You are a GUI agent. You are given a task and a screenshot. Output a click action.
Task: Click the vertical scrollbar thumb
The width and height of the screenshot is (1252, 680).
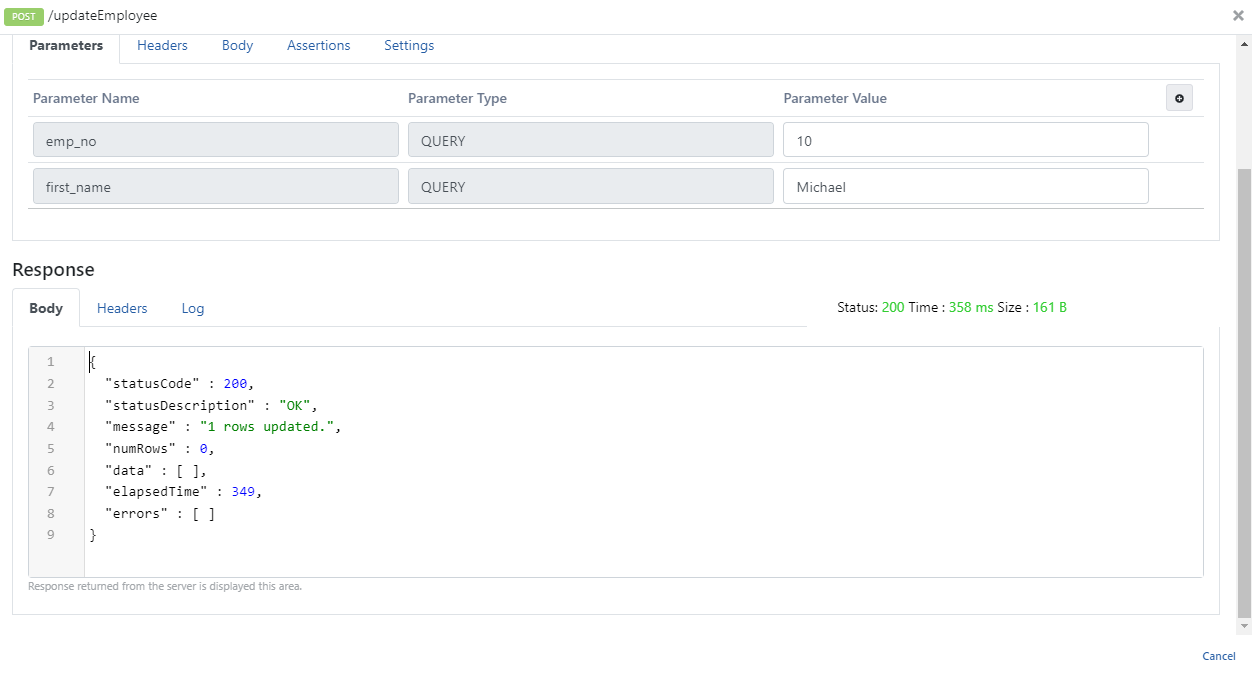pyautogui.click(x=1244, y=393)
